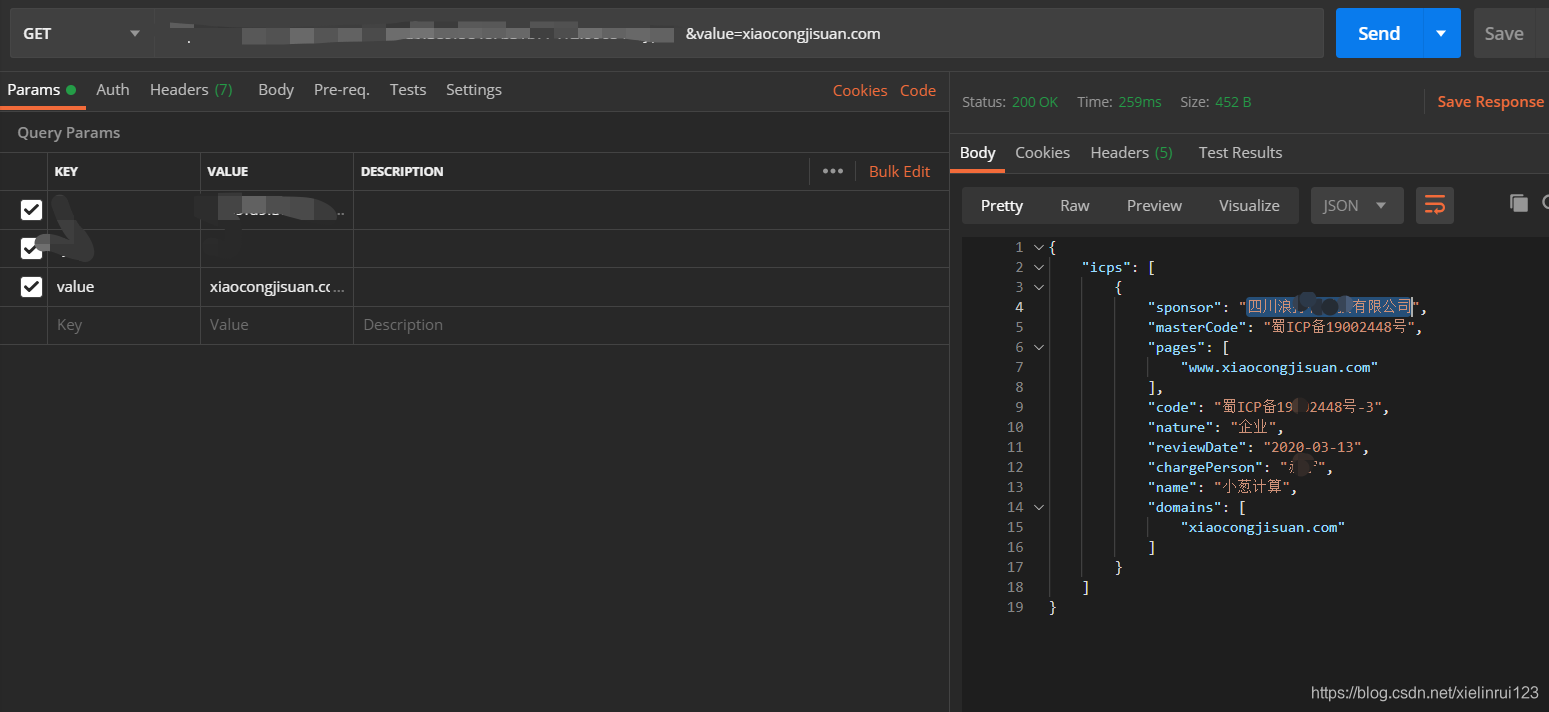The height and width of the screenshot is (712, 1549).
Task: Click the 452 B size value
Action: 1233,102
